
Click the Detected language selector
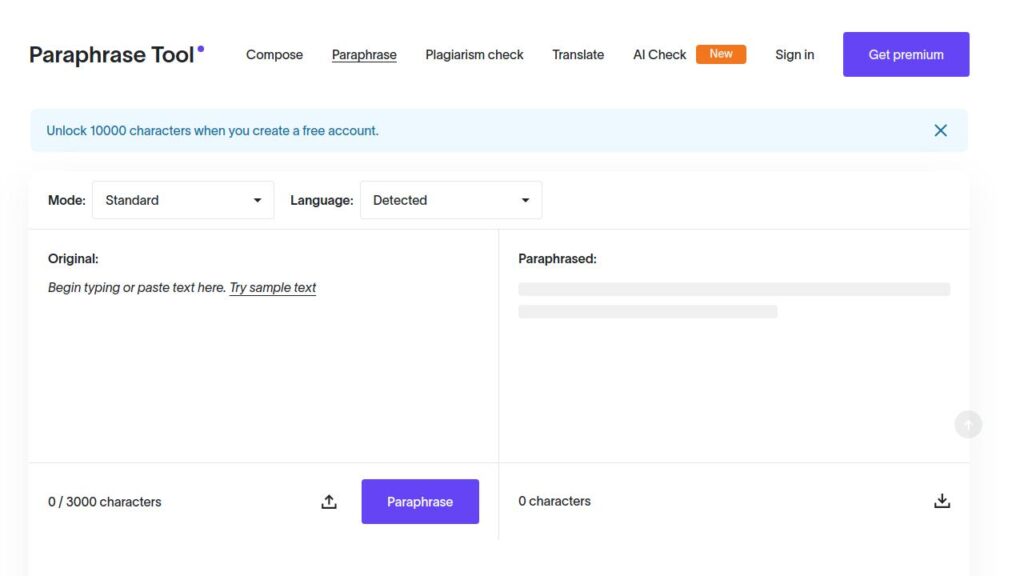(450, 199)
